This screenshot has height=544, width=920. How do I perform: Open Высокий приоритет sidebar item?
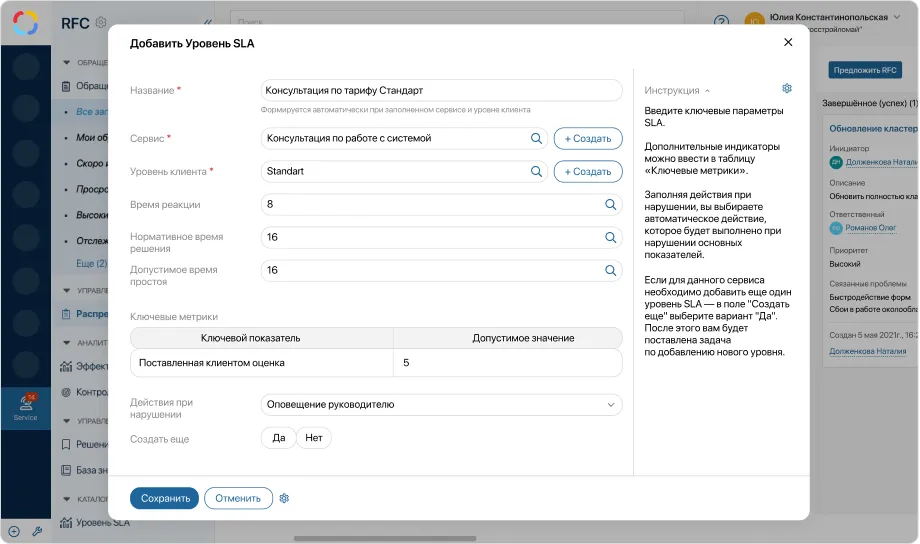click(92, 215)
